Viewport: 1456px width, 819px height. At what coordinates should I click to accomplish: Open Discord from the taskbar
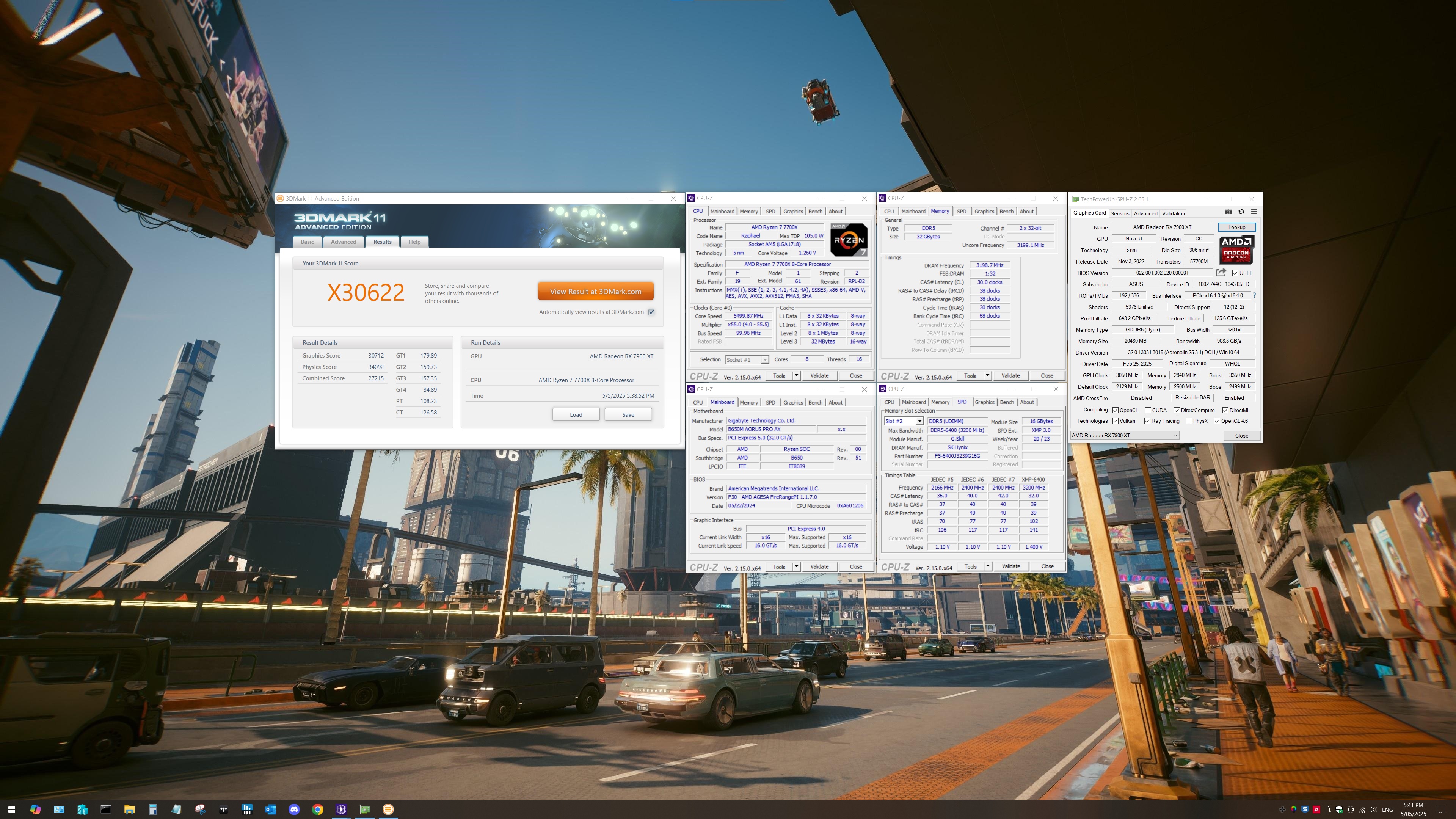tap(294, 810)
